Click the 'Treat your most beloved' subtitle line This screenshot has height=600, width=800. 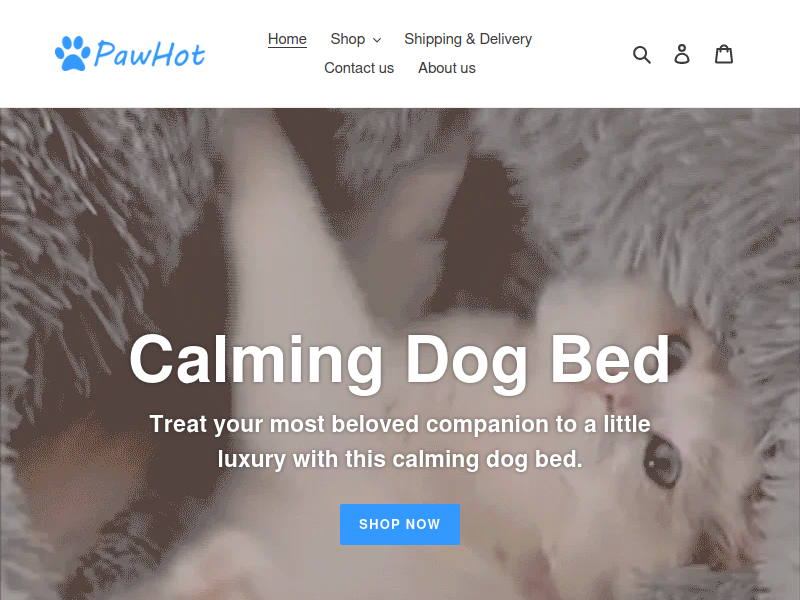400,424
